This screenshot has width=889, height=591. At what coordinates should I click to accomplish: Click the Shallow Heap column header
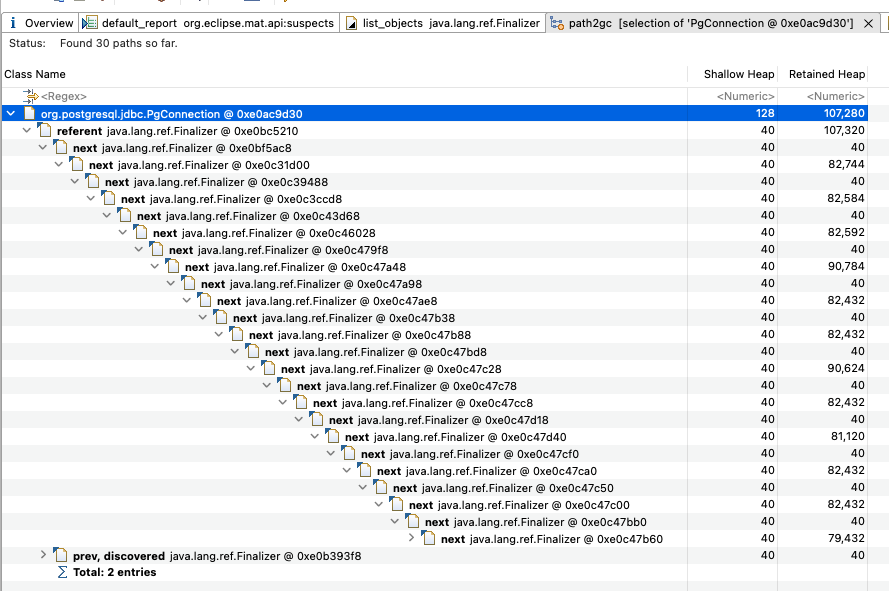pos(739,74)
